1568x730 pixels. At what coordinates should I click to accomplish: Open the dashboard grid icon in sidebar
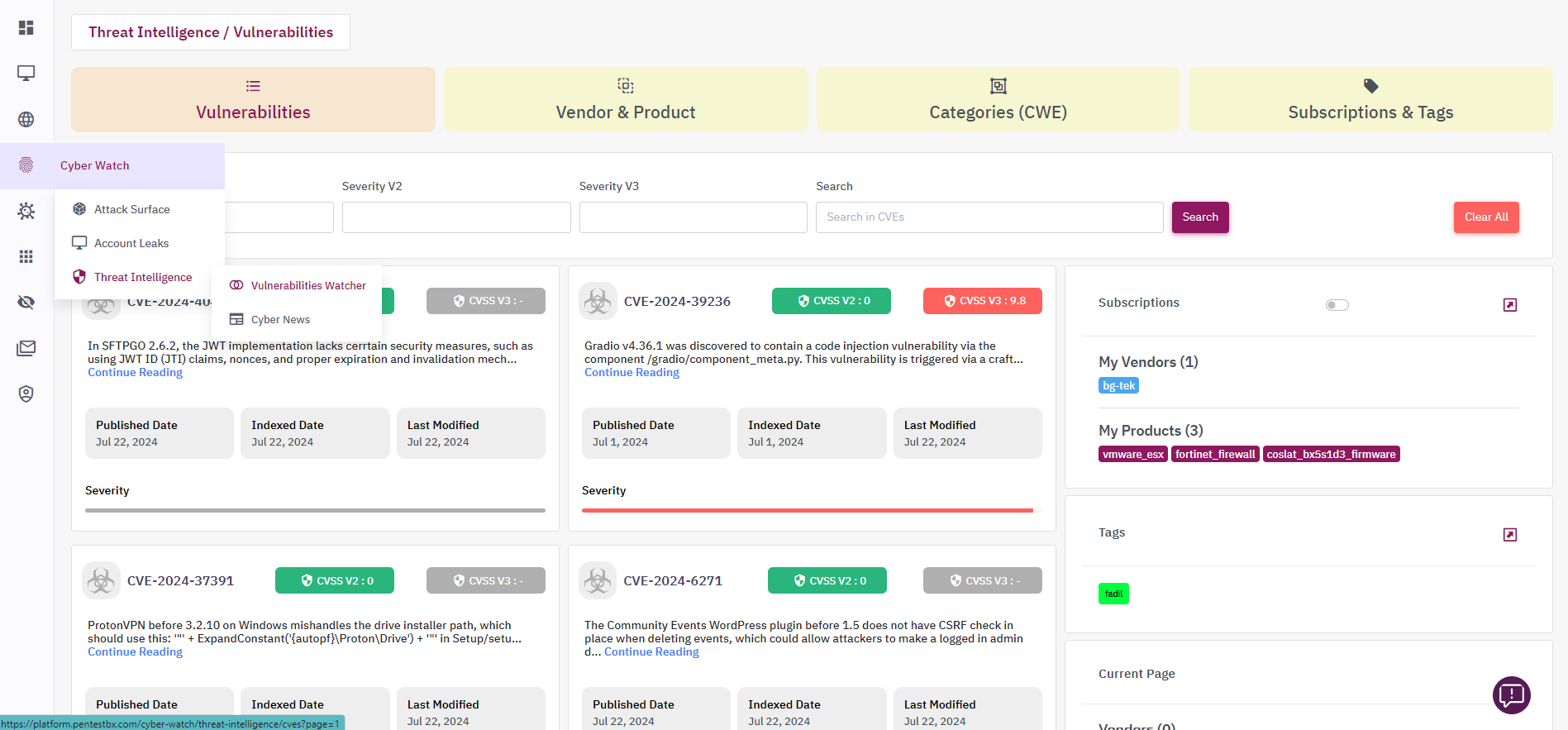point(26,27)
